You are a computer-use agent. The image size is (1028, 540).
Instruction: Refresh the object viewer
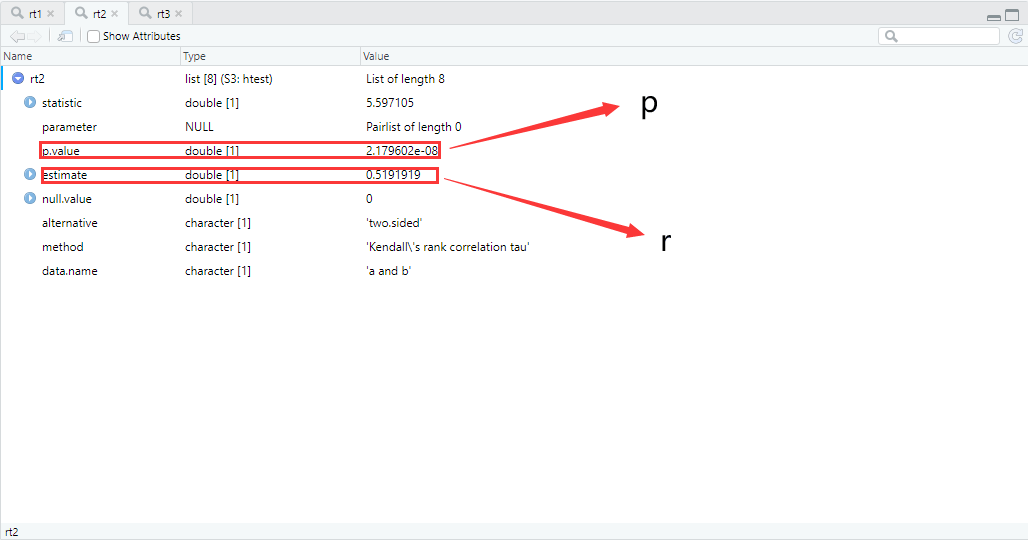1015,36
